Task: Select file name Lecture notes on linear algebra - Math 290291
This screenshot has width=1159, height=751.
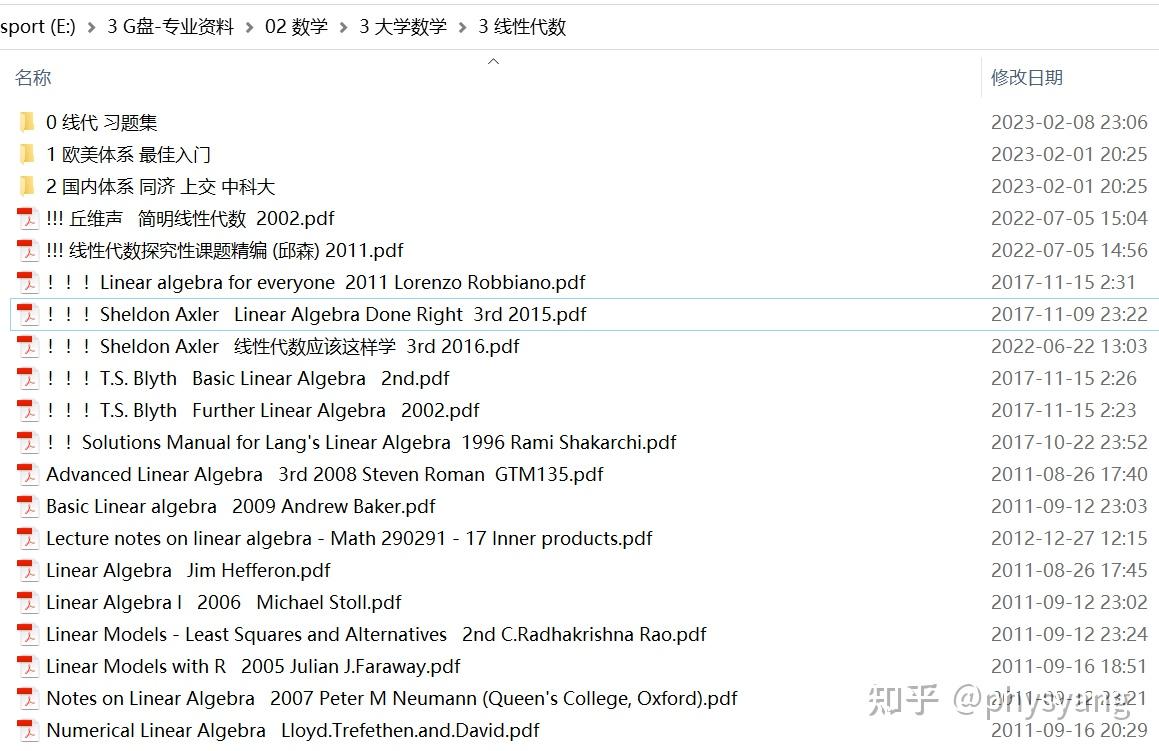Action: coord(350,538)
